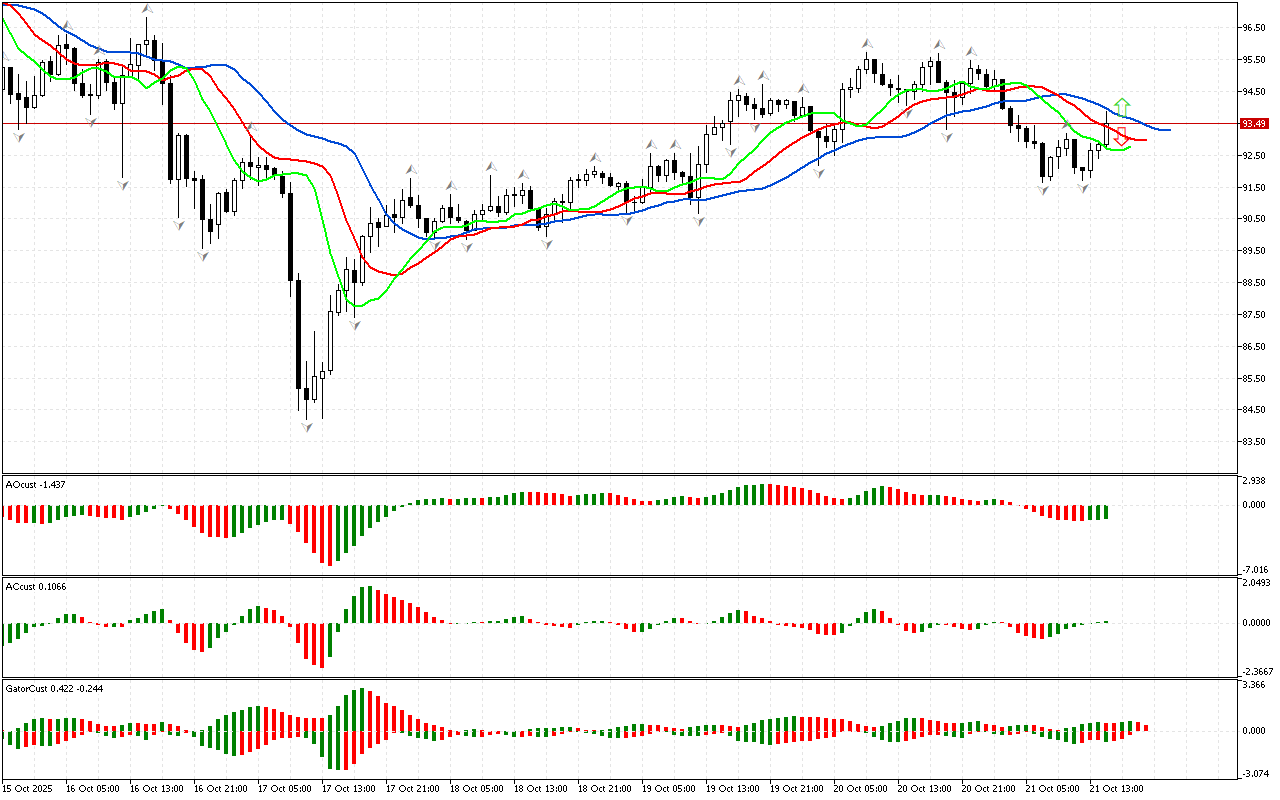The width and height of the screenshot is (1280, 800).
Task: Click the 2.938 value on AOcust scale
Action: (x=1254, y=482)
